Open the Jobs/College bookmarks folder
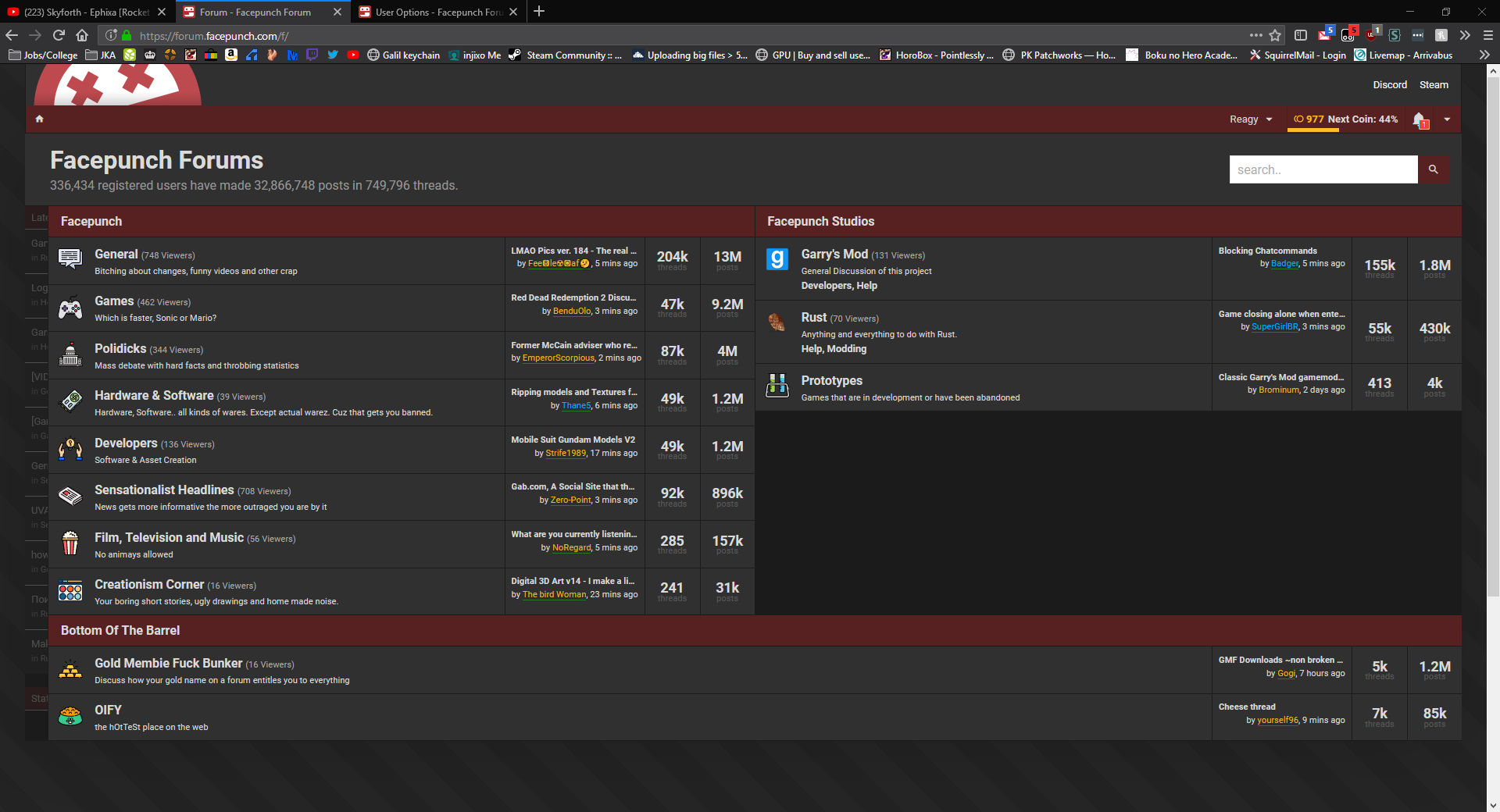The height and width of the screenshot is (812, 1500). click(x=43, y=55)
